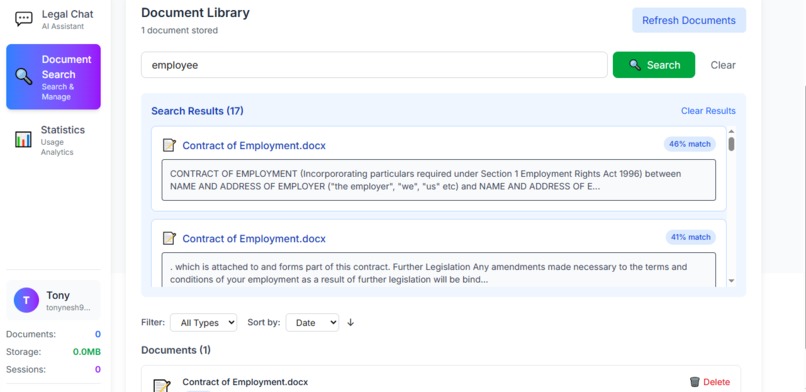Click the Documents (1) heading

176,350
